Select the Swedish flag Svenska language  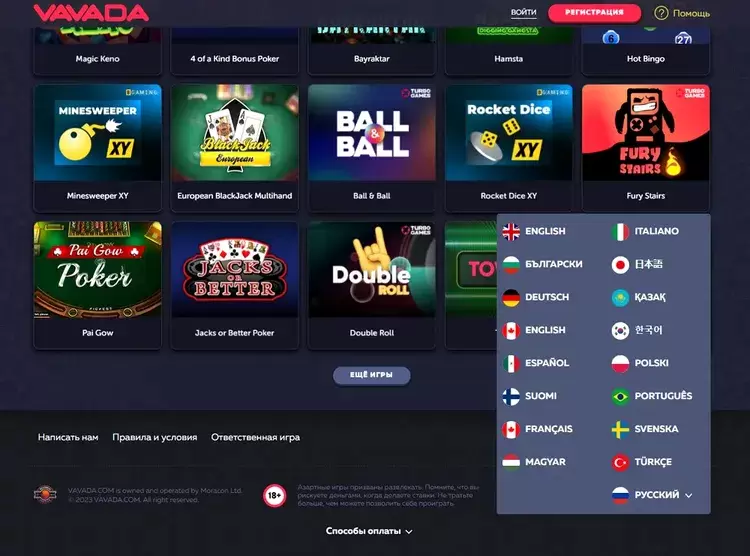(645, 429)
